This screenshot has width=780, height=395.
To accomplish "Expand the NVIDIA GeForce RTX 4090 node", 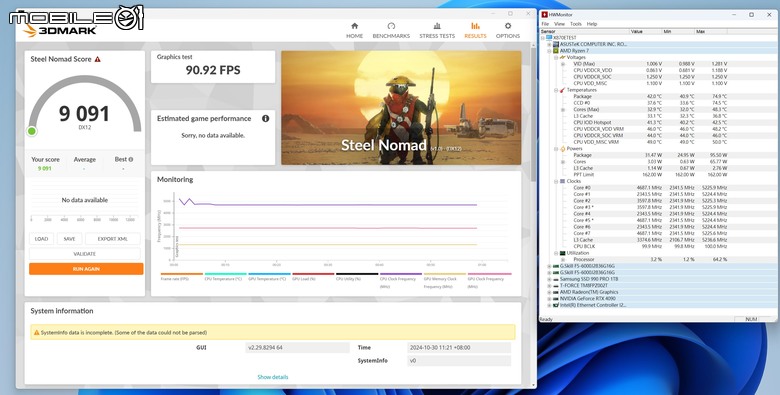I will click(550, 298).
